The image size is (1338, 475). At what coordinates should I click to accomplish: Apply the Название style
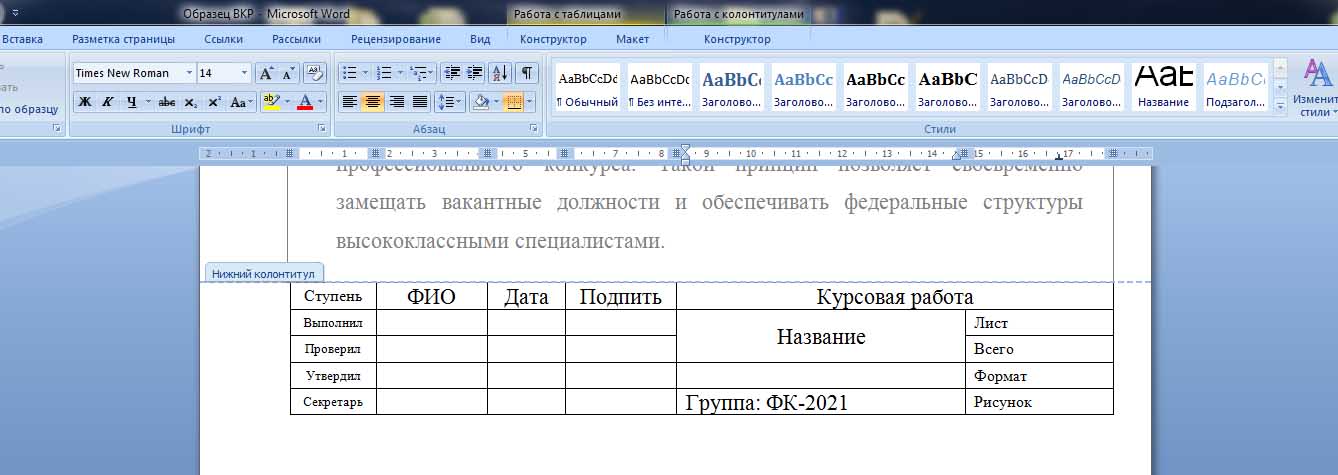[1163, 86]
